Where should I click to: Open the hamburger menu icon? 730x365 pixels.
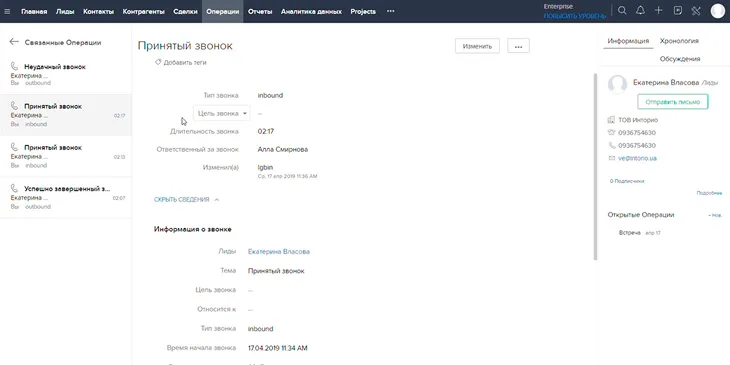(7, 12)
